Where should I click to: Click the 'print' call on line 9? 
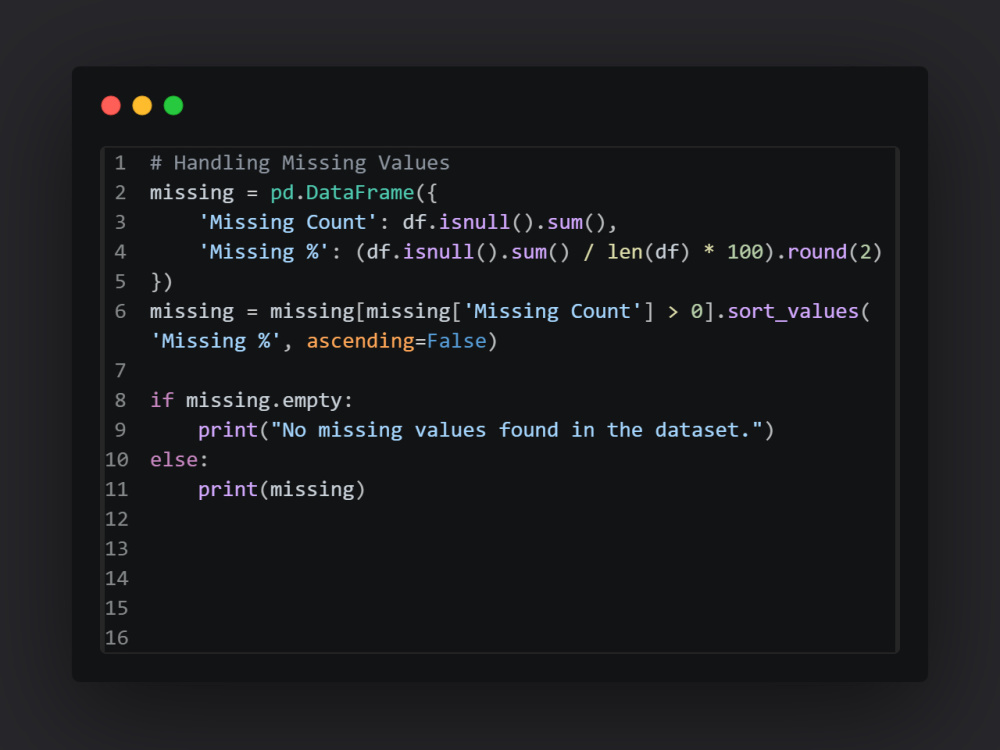tap(228, 430)
